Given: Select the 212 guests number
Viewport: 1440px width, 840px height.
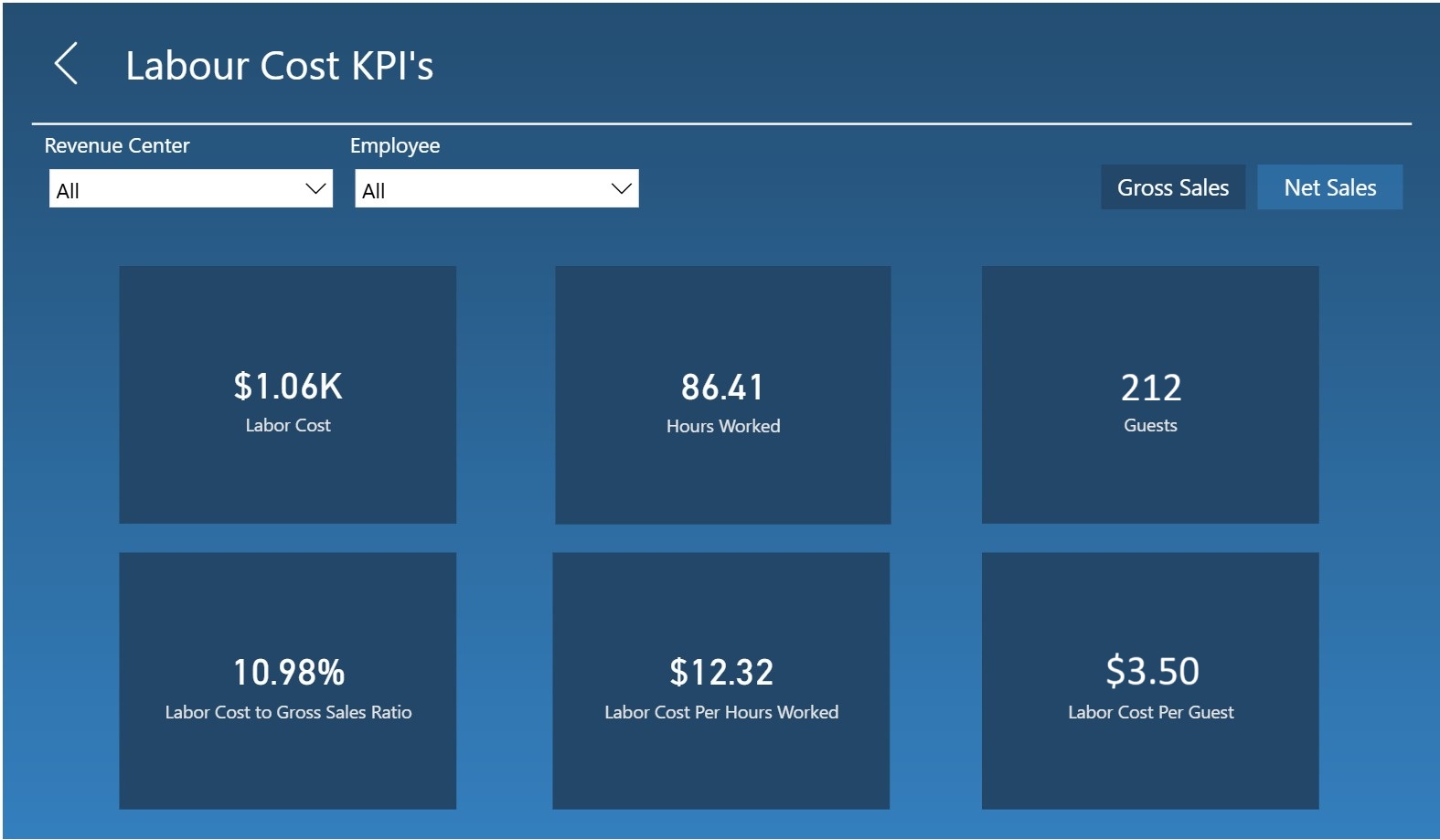Looking at the screenshot, I should [1150, 388].
